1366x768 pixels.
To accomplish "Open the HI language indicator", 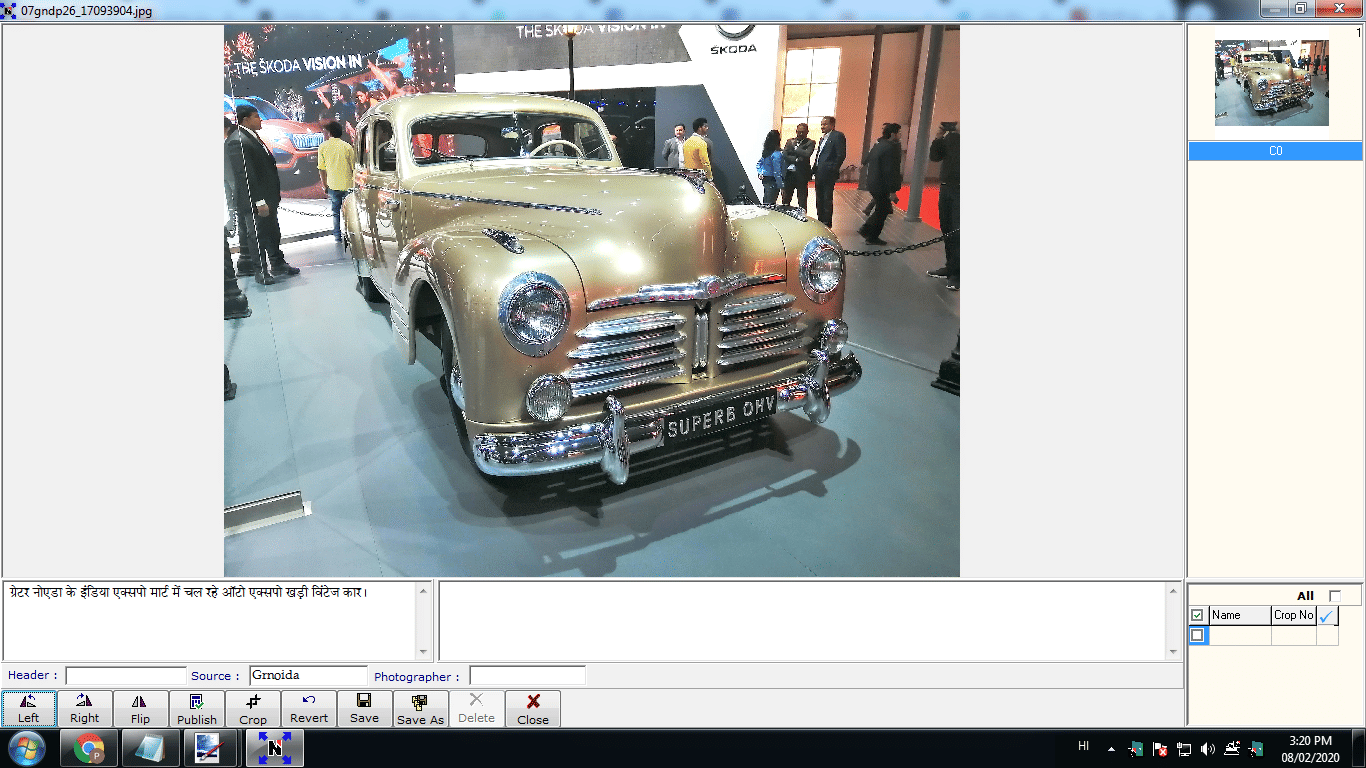I will tap(1084, 746).
